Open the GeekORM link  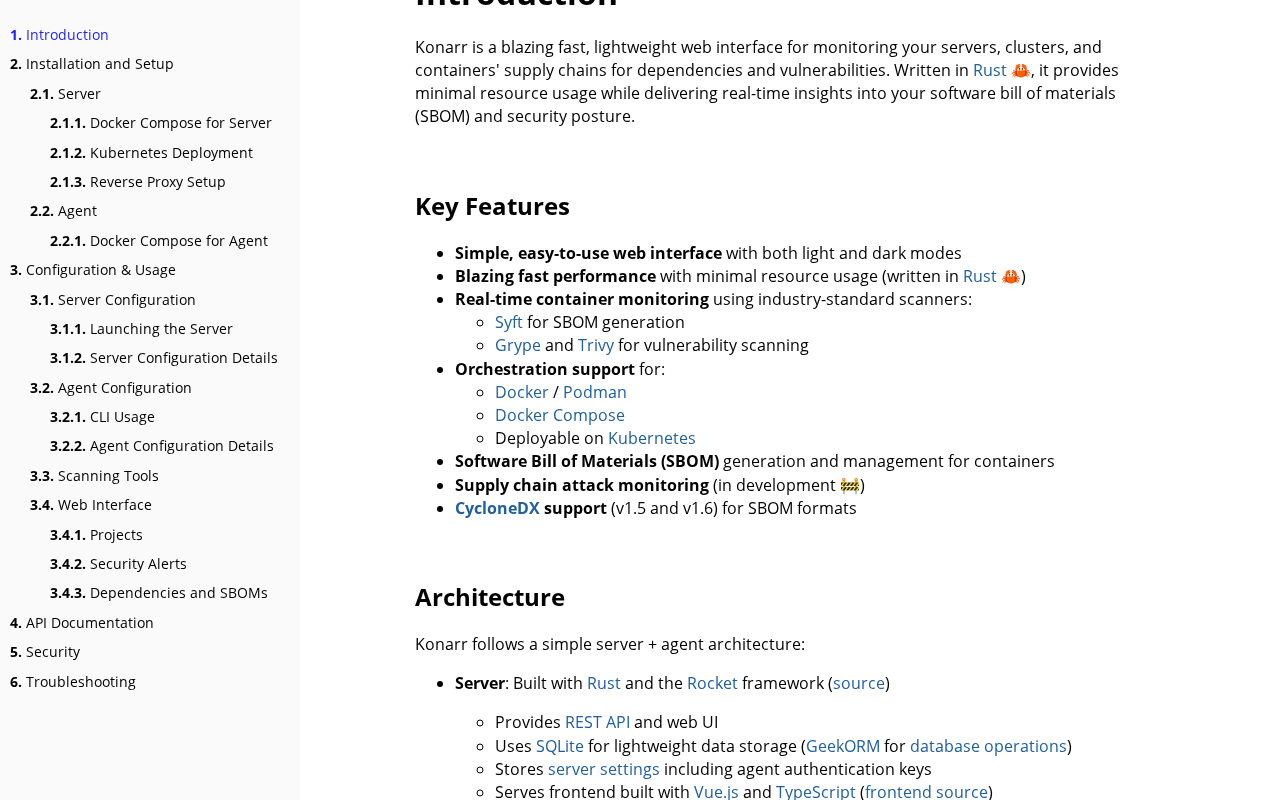tap(842, 746)
